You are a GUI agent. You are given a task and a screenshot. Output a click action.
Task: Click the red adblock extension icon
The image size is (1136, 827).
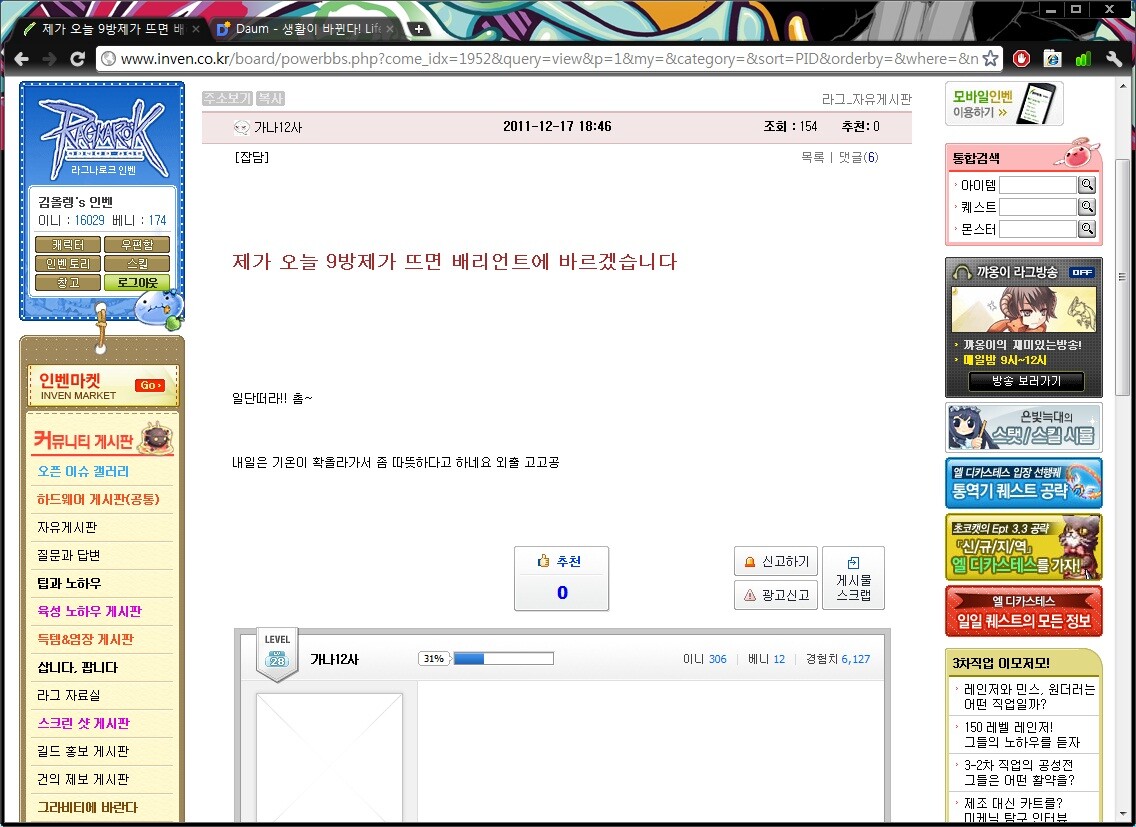[1021, 59]
